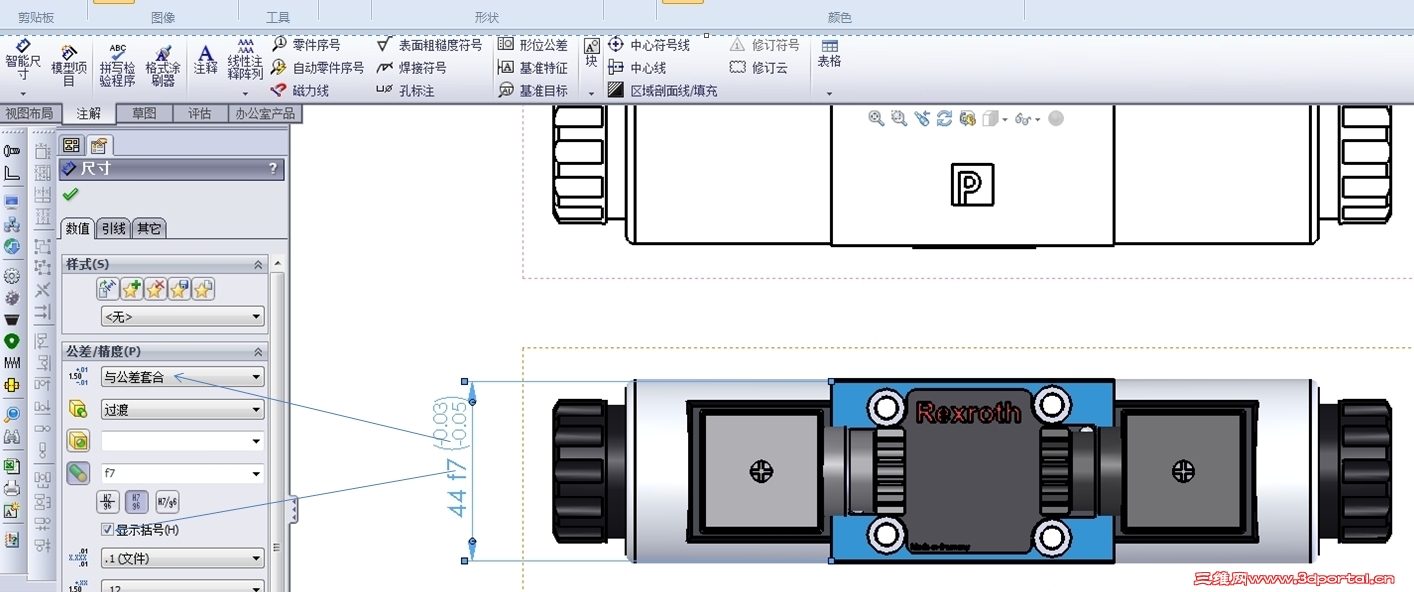Open the 其它 other tab
Viewport: 1414px width, 592px height.
(149, 228)
